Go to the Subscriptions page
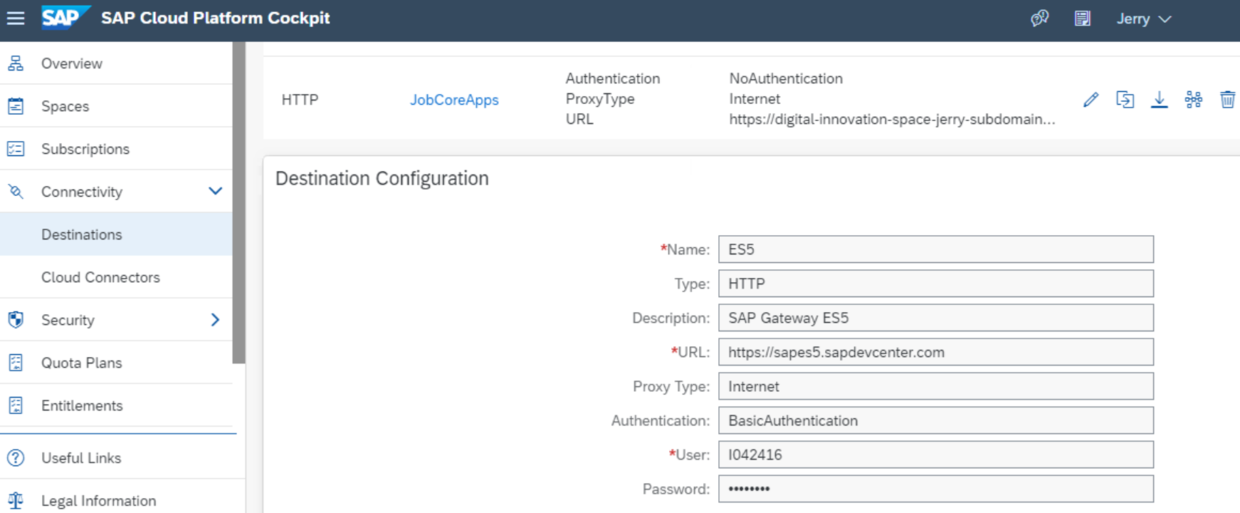This screenshot has width=1240, height=513. (85, 149)
